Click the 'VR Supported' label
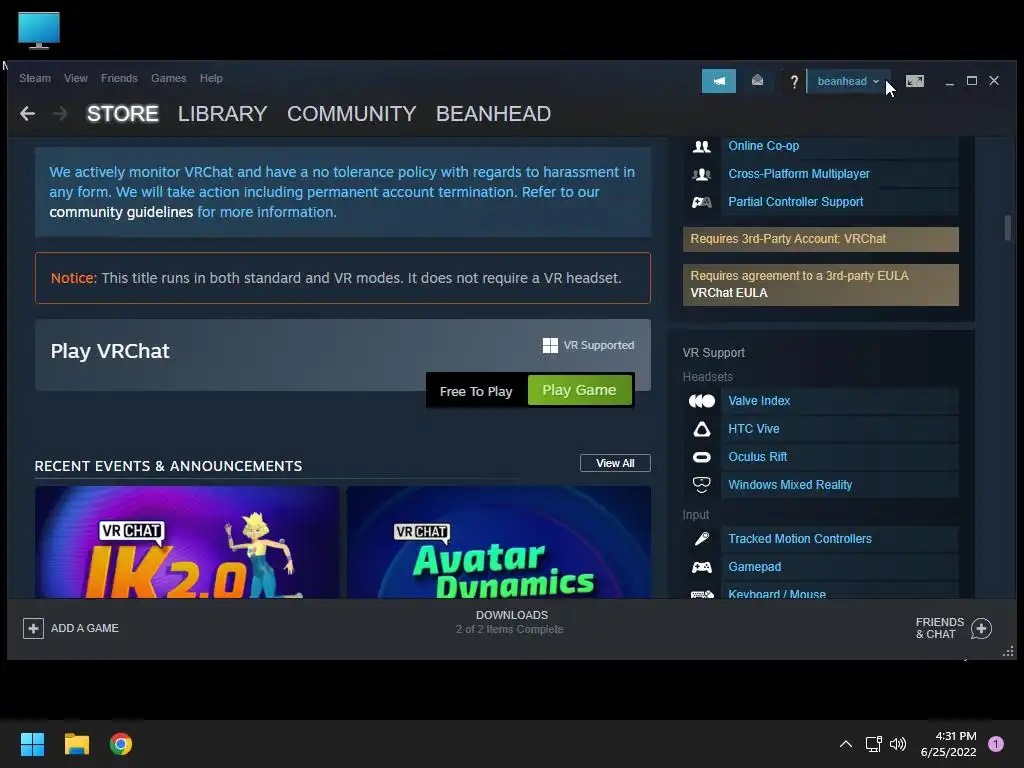1024x768 pixels. (x=599, y=345)
